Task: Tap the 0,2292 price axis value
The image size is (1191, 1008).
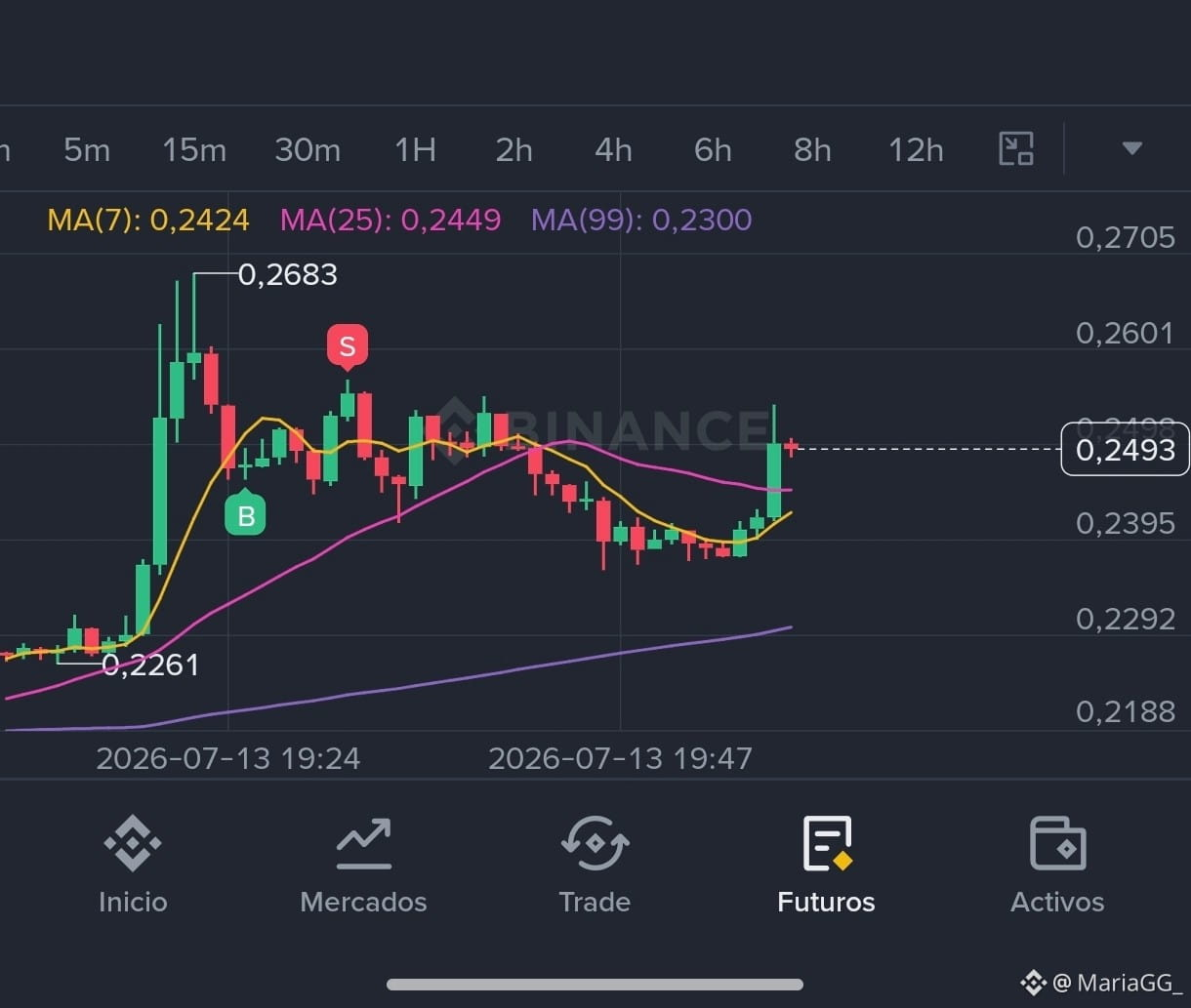Action: 1126,619
